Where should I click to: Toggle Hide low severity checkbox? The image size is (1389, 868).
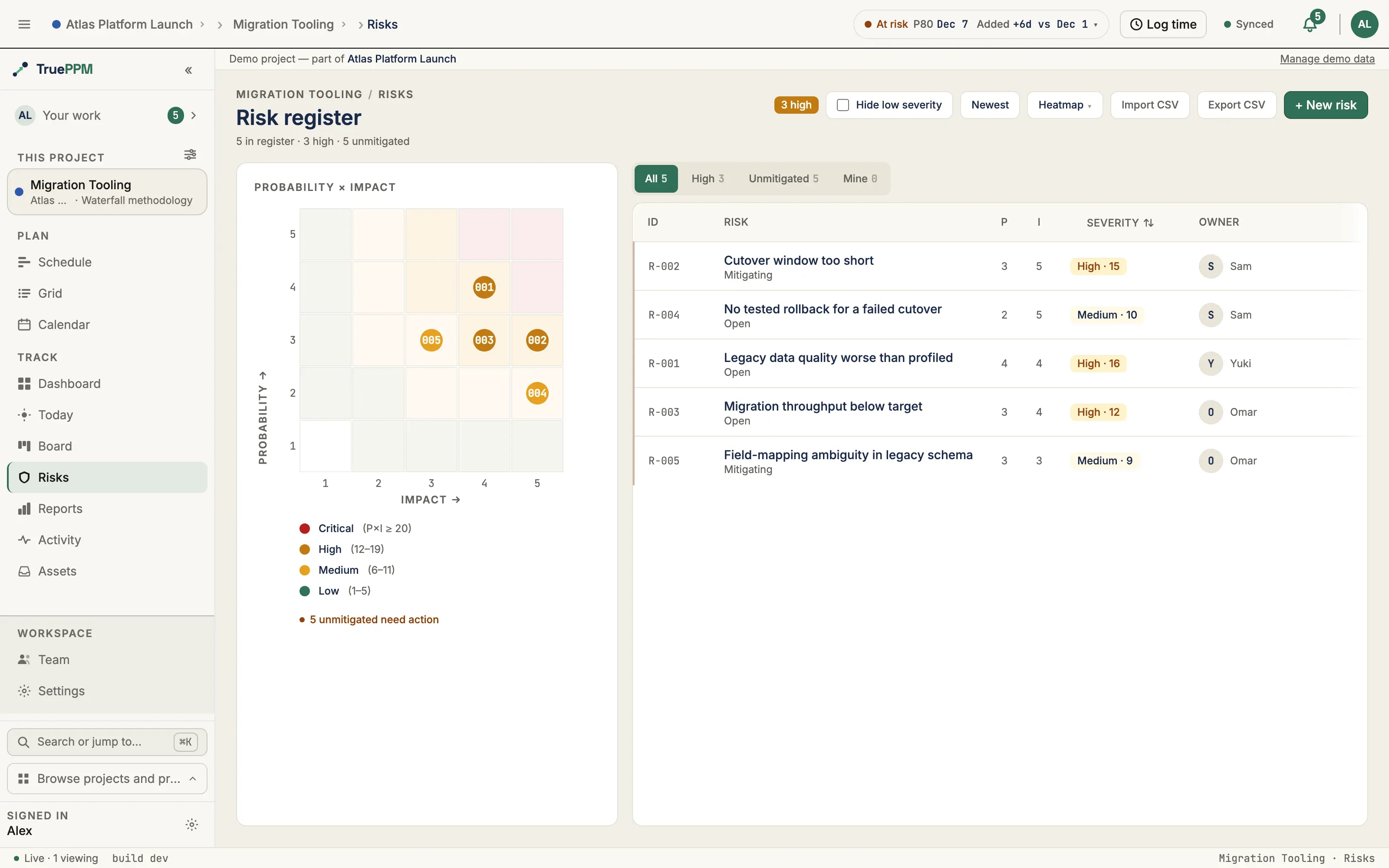(843, 105)
